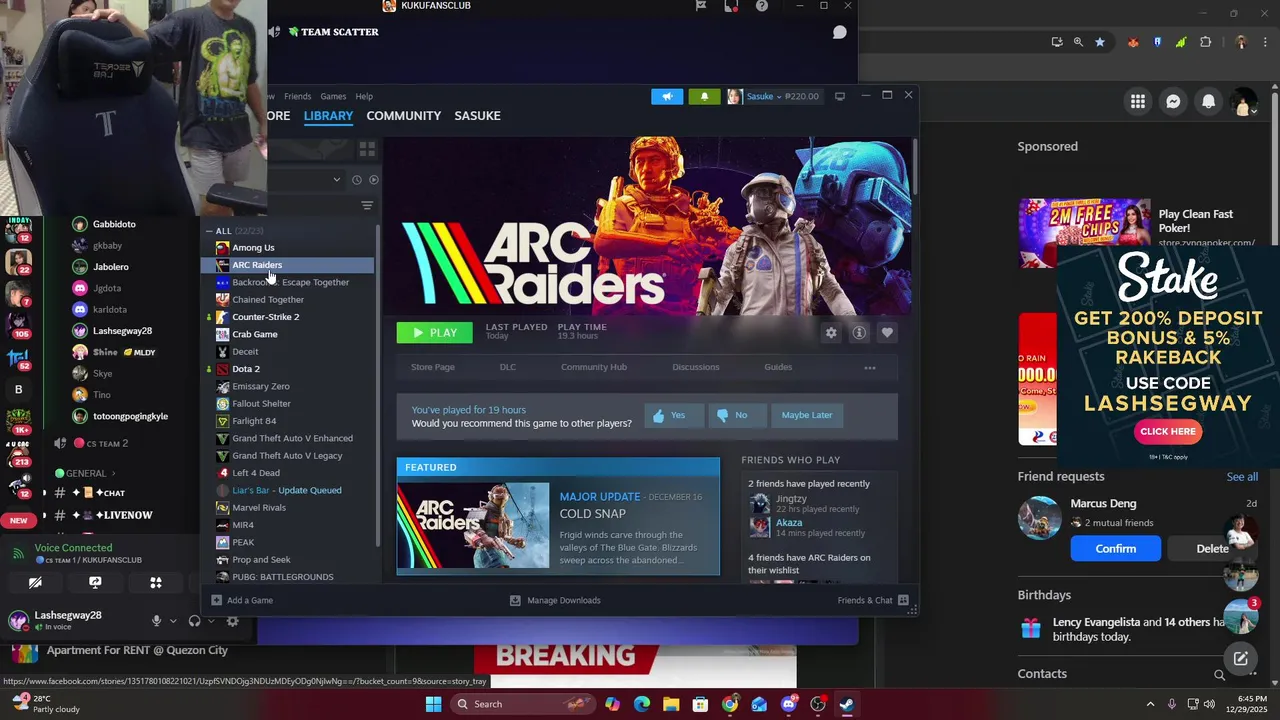Select Marvel Rivals in the library list

pyautogui.click(x=259, y=508)
